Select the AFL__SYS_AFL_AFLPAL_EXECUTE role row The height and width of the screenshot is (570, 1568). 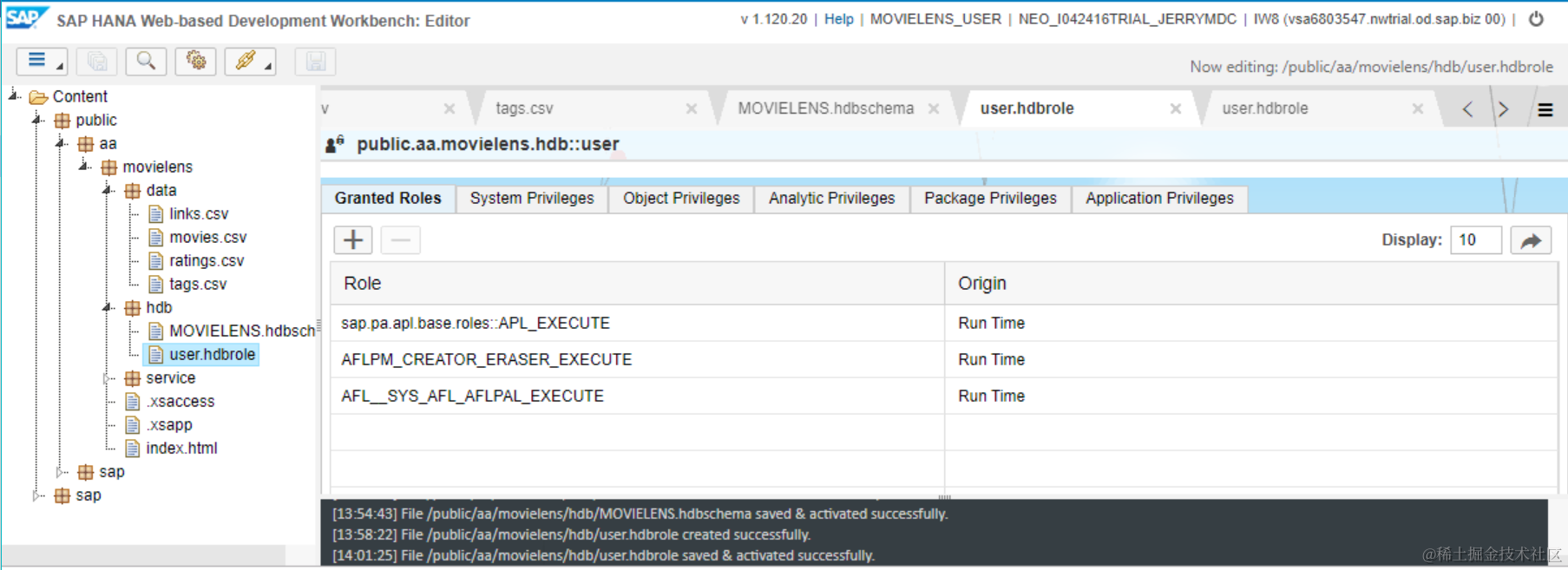(944, 396)
